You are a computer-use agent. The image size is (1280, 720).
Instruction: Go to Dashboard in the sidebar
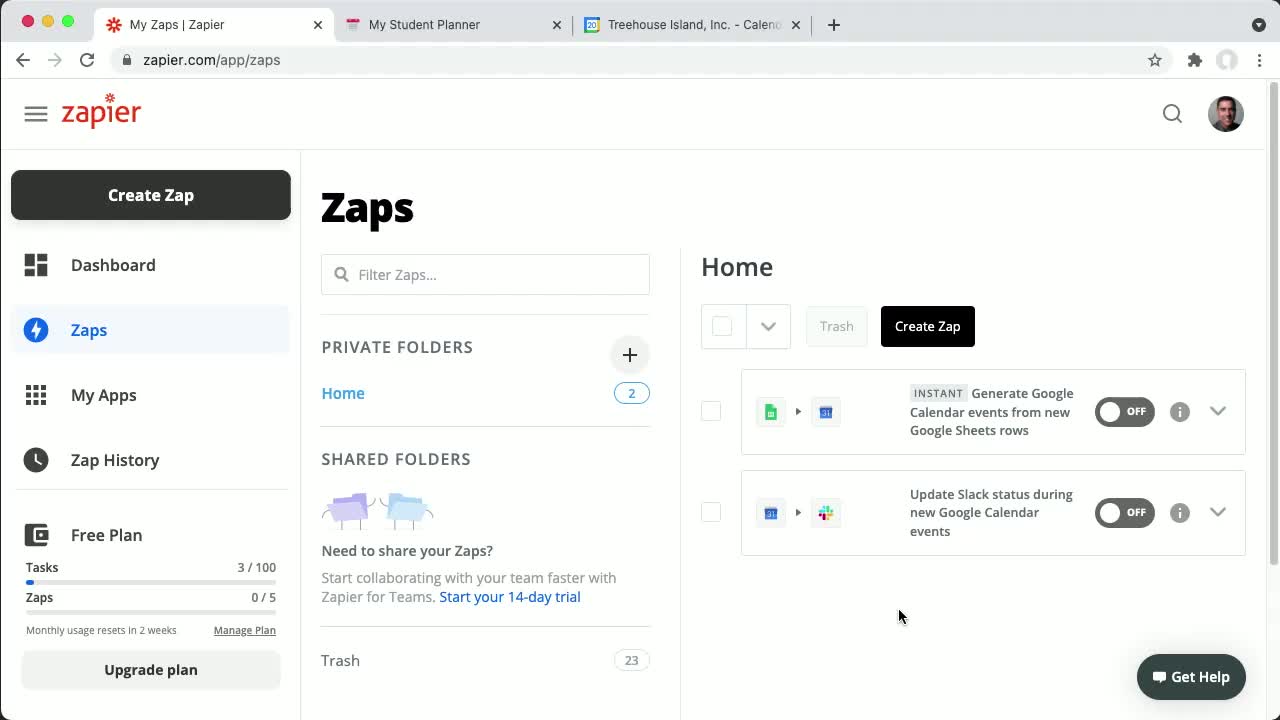point(150,265)
